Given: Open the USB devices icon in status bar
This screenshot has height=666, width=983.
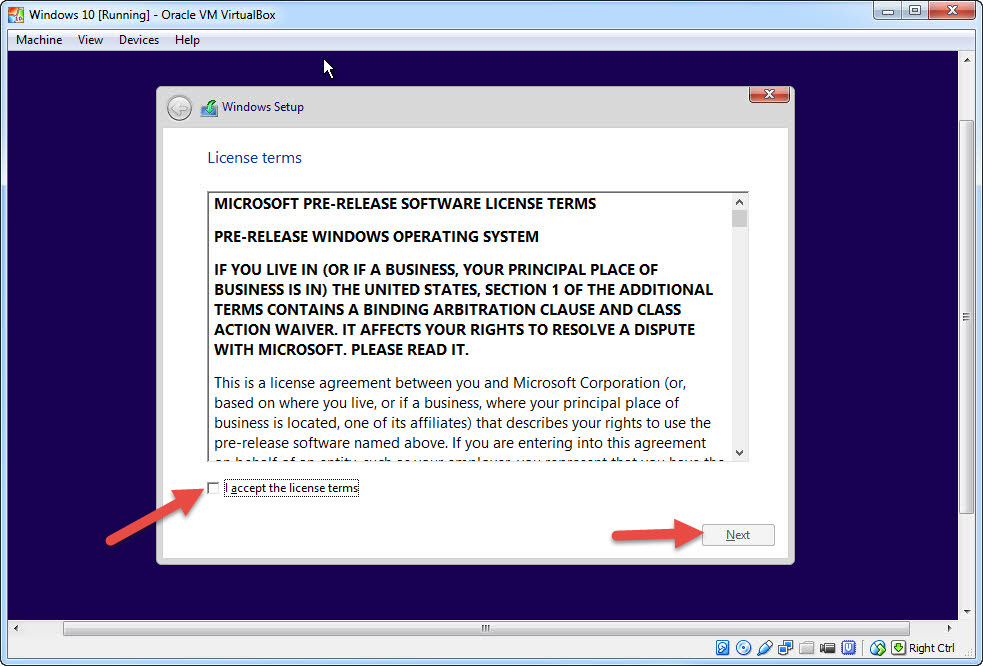Looking at the screenshot, I should click(x=764, y=647).
